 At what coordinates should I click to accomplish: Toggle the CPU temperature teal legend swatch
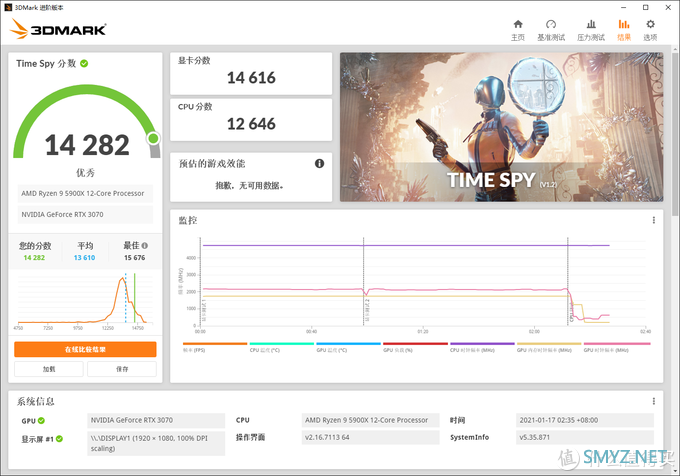[x=281, y=344]
